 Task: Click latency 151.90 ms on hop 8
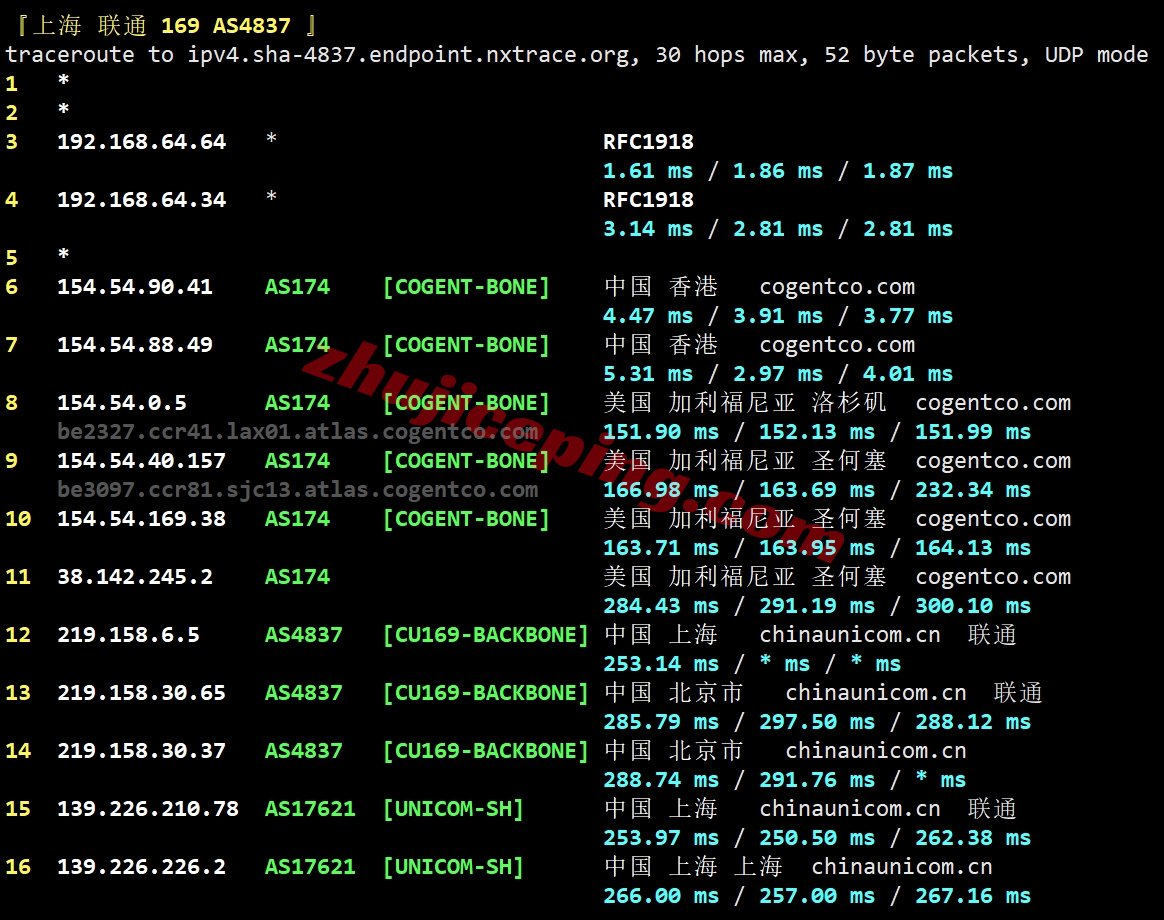(661, 431)
